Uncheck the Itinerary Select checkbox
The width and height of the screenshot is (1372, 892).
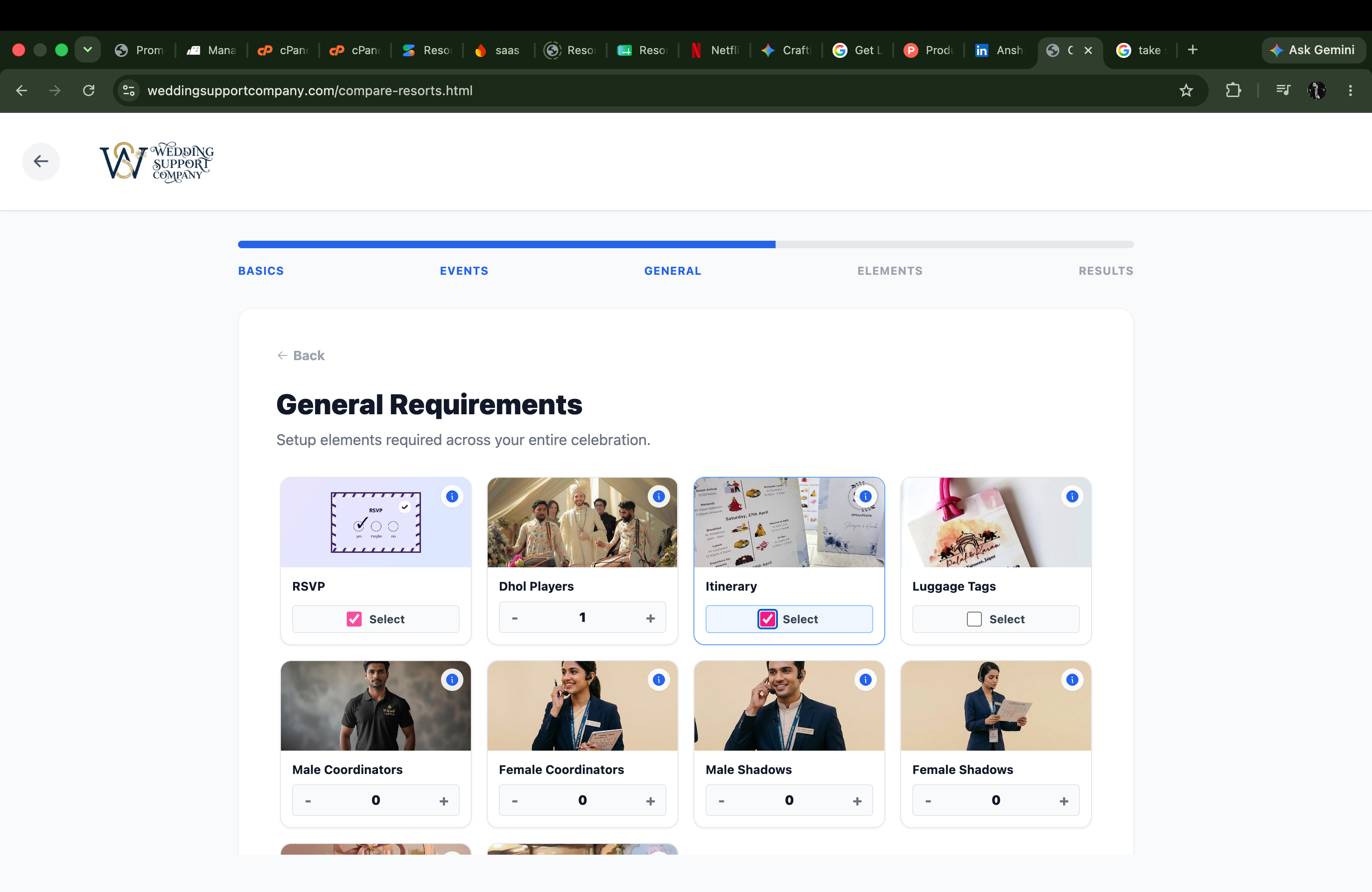coord(767,619)
